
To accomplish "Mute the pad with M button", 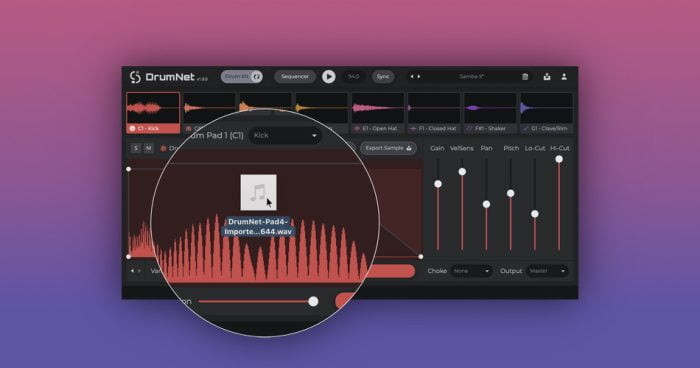I will (149, 148).
